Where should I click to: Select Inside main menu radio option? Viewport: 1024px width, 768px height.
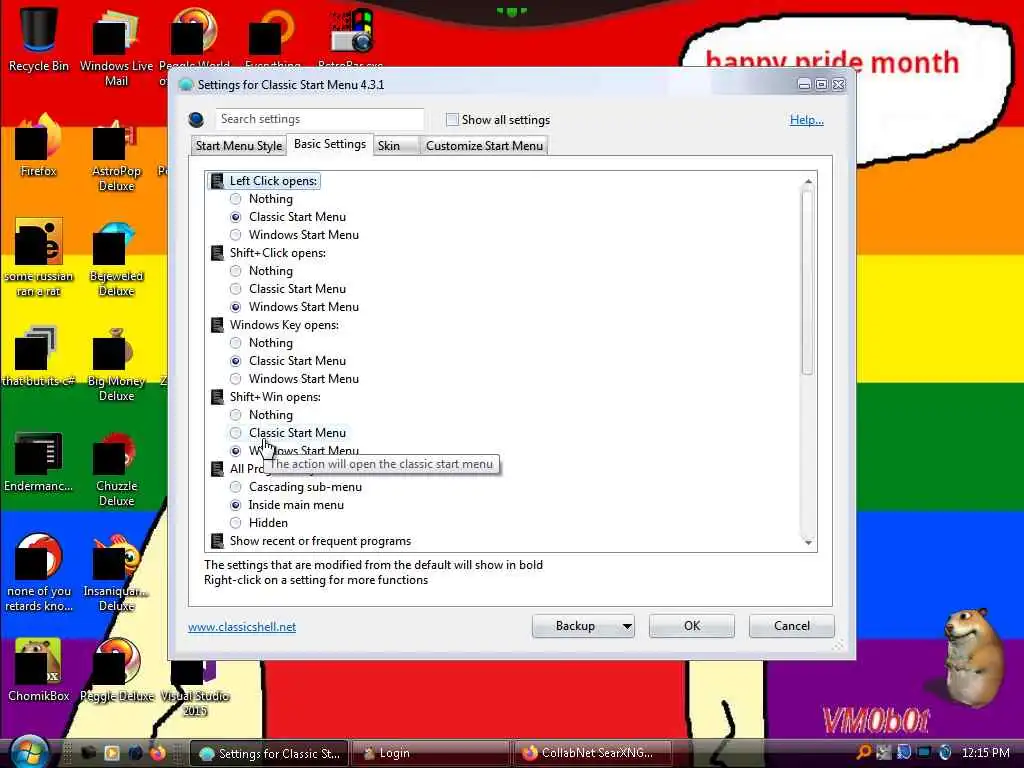coord(236,505)
